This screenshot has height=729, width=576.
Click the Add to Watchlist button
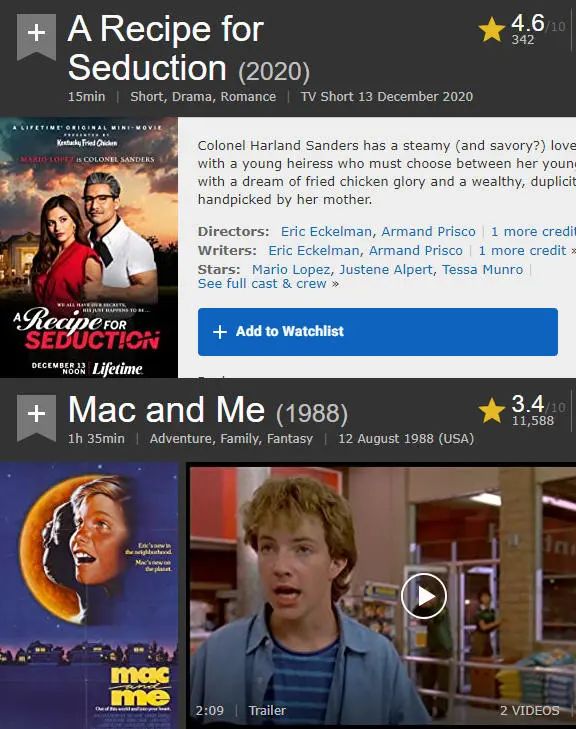377,331
